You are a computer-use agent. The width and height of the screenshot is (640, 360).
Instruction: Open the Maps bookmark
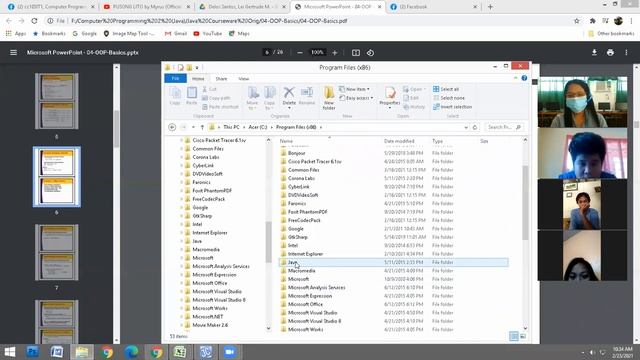tap(239, 33)
